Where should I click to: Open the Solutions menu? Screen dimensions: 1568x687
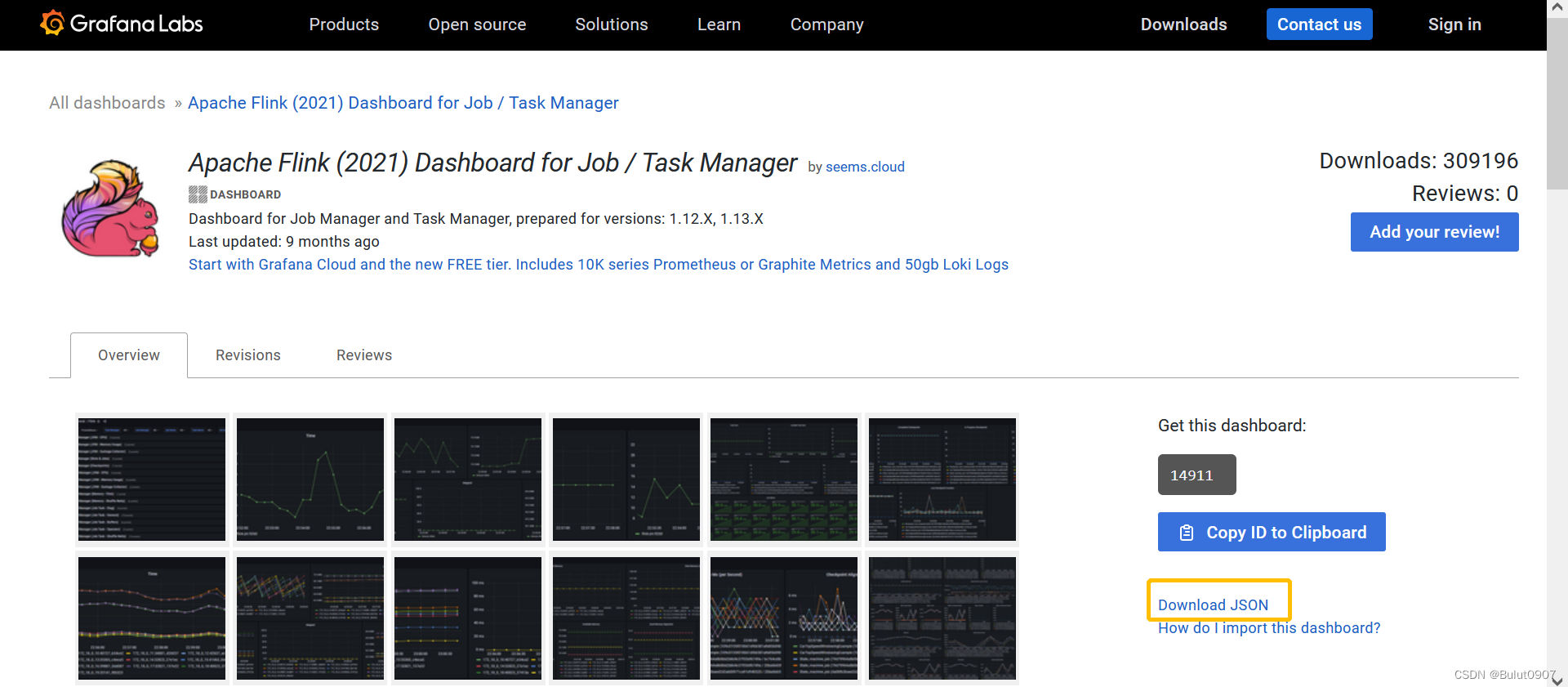(x=611, y=25)
